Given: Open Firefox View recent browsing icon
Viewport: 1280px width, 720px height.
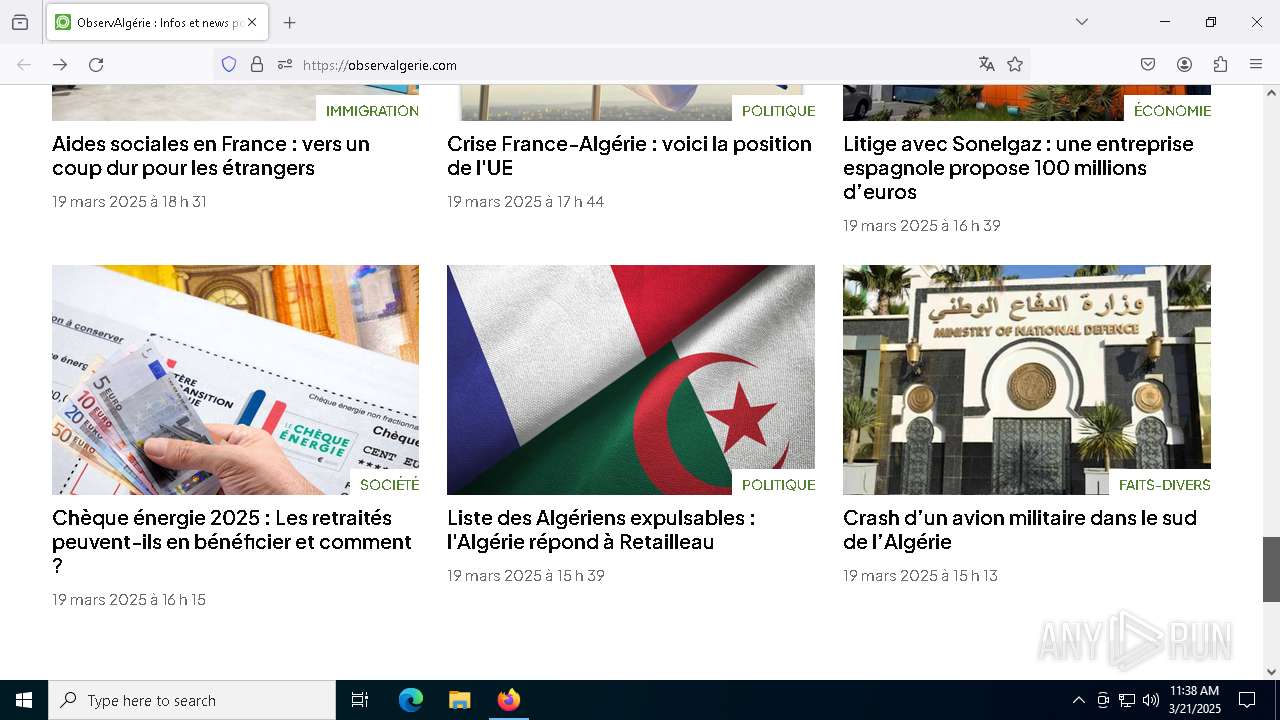Looking at the screenshot, I should (20, 22).
